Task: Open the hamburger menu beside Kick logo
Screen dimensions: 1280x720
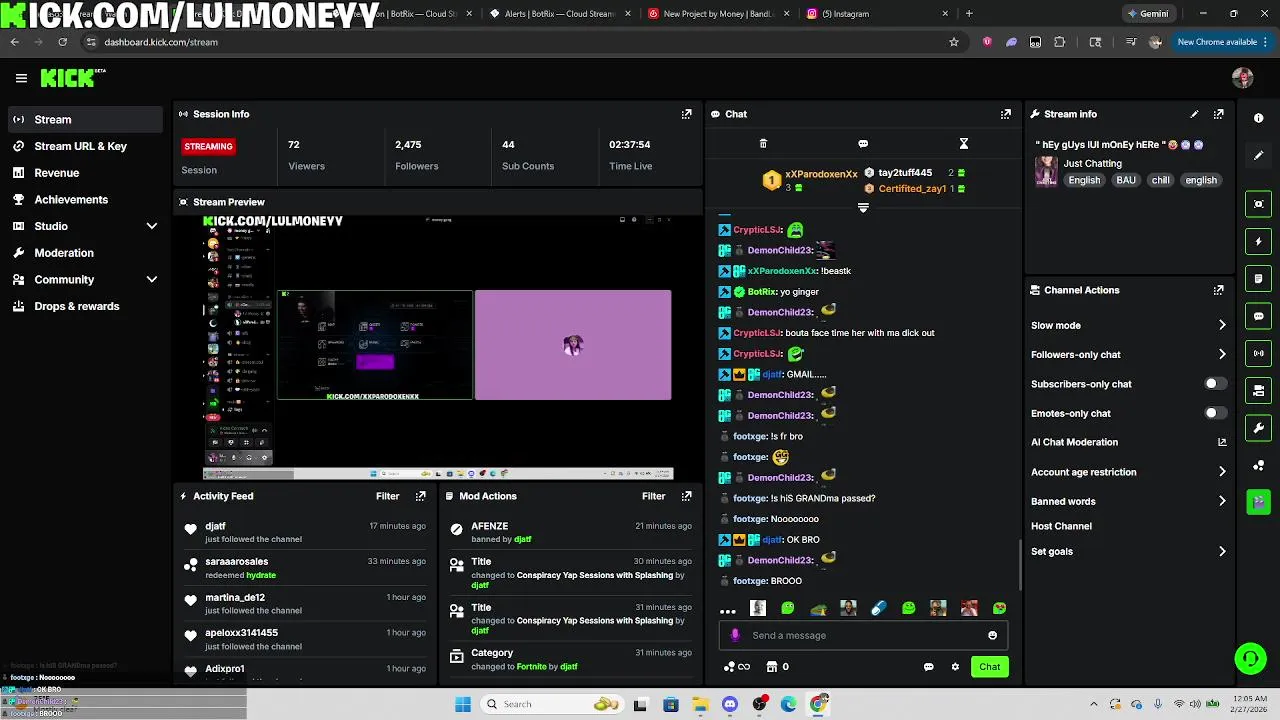Action: (21, 78)
